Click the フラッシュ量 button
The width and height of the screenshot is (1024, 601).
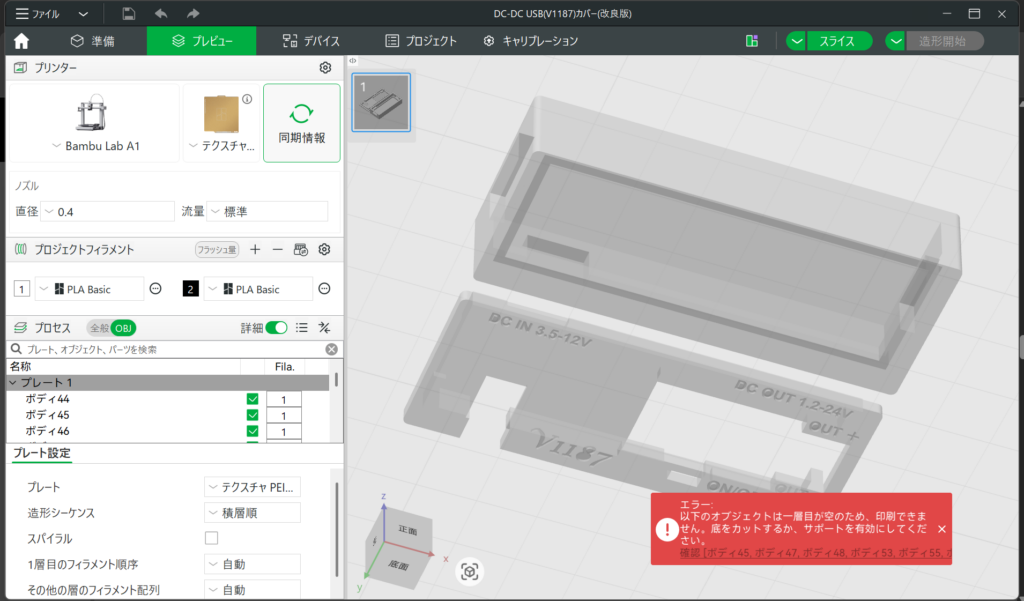tap(216, 249)
